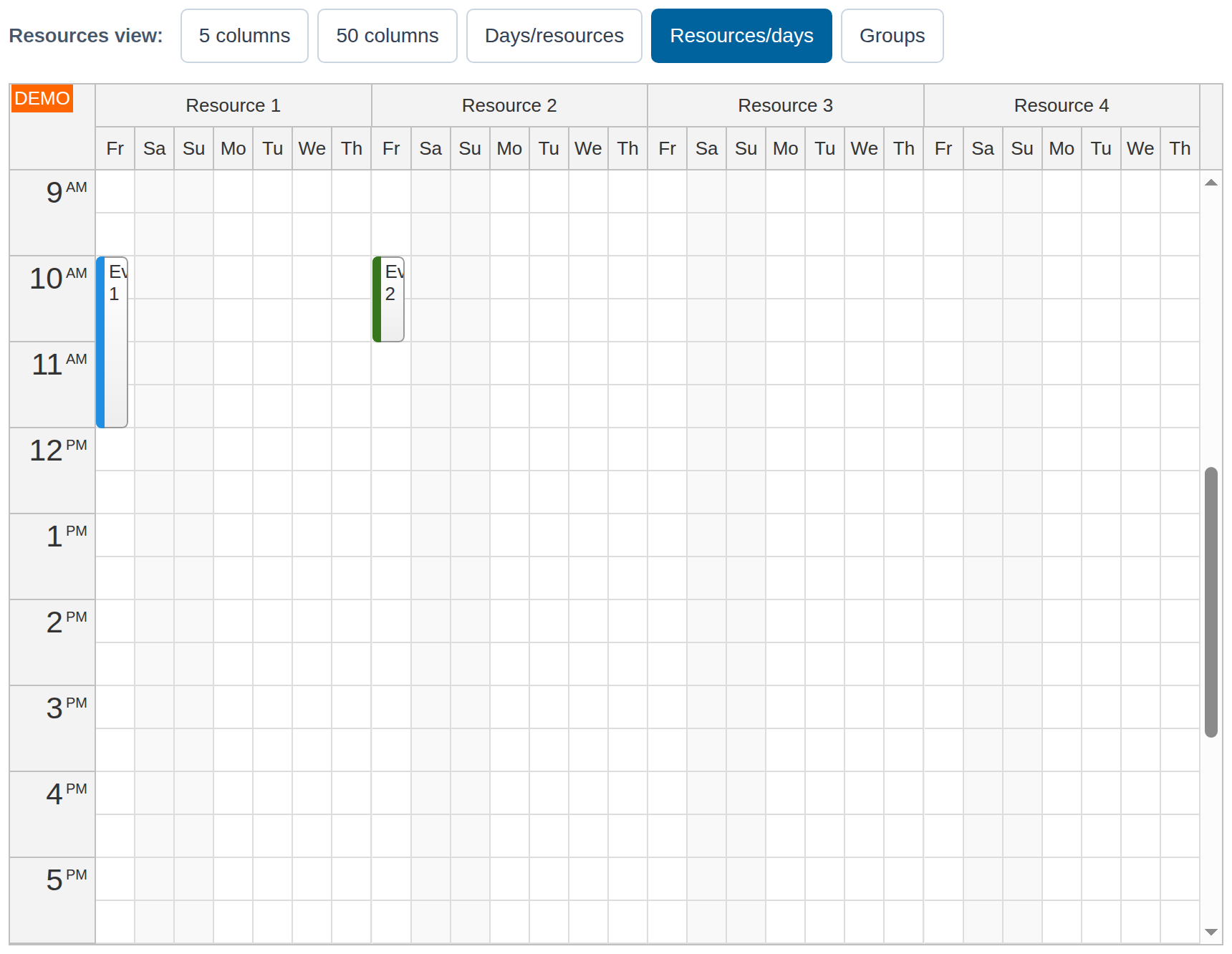Switch to the 50 columns view

point(388,36)
